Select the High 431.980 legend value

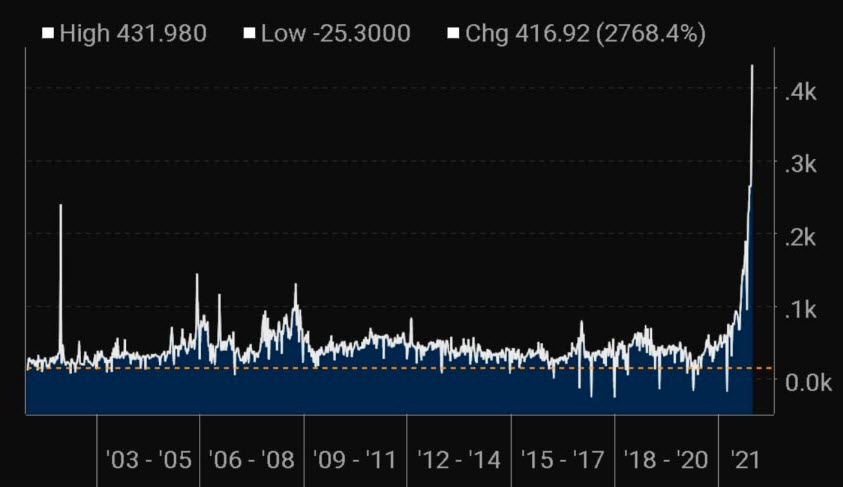[132, 34]
